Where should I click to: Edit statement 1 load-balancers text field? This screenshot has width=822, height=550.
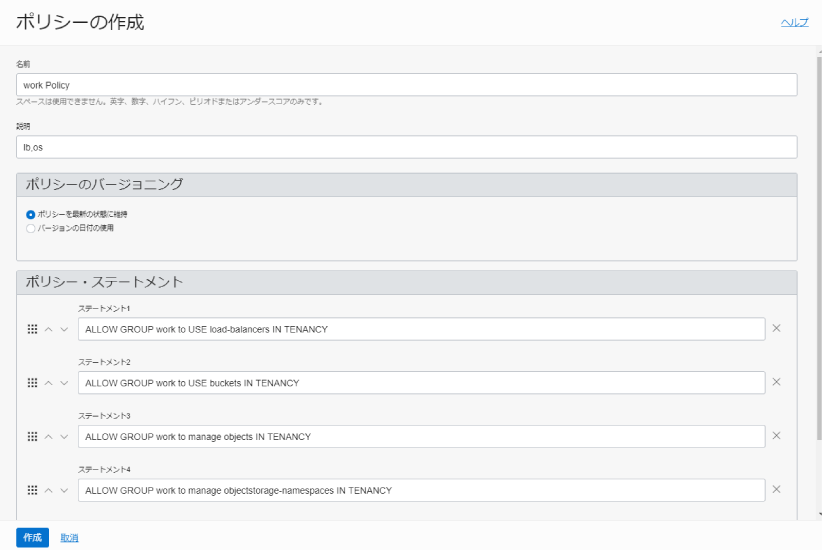pos(421,329)
